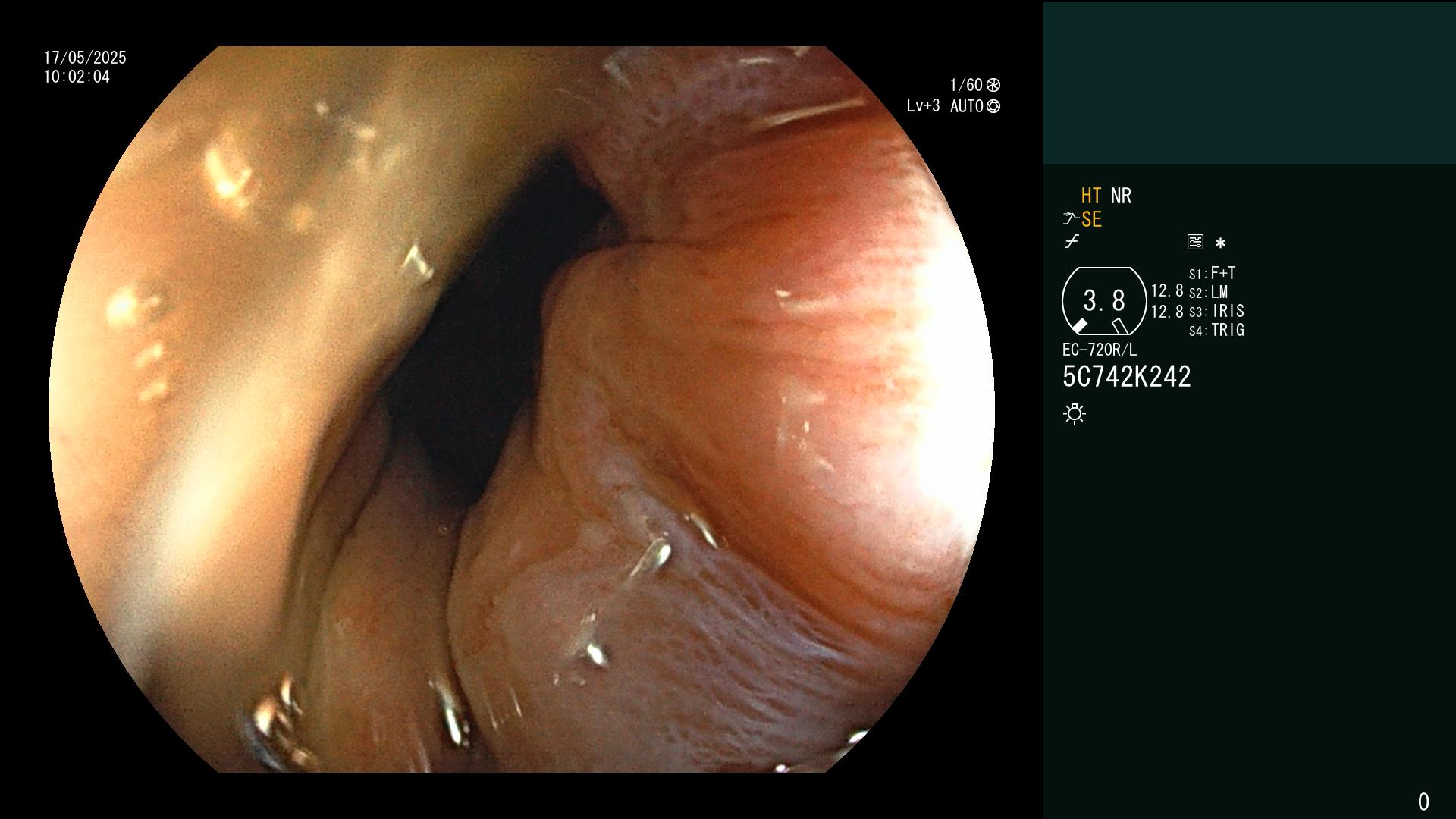Click the iris icon next to AUTO
The image size is (1456, 819).
(993, 106)
